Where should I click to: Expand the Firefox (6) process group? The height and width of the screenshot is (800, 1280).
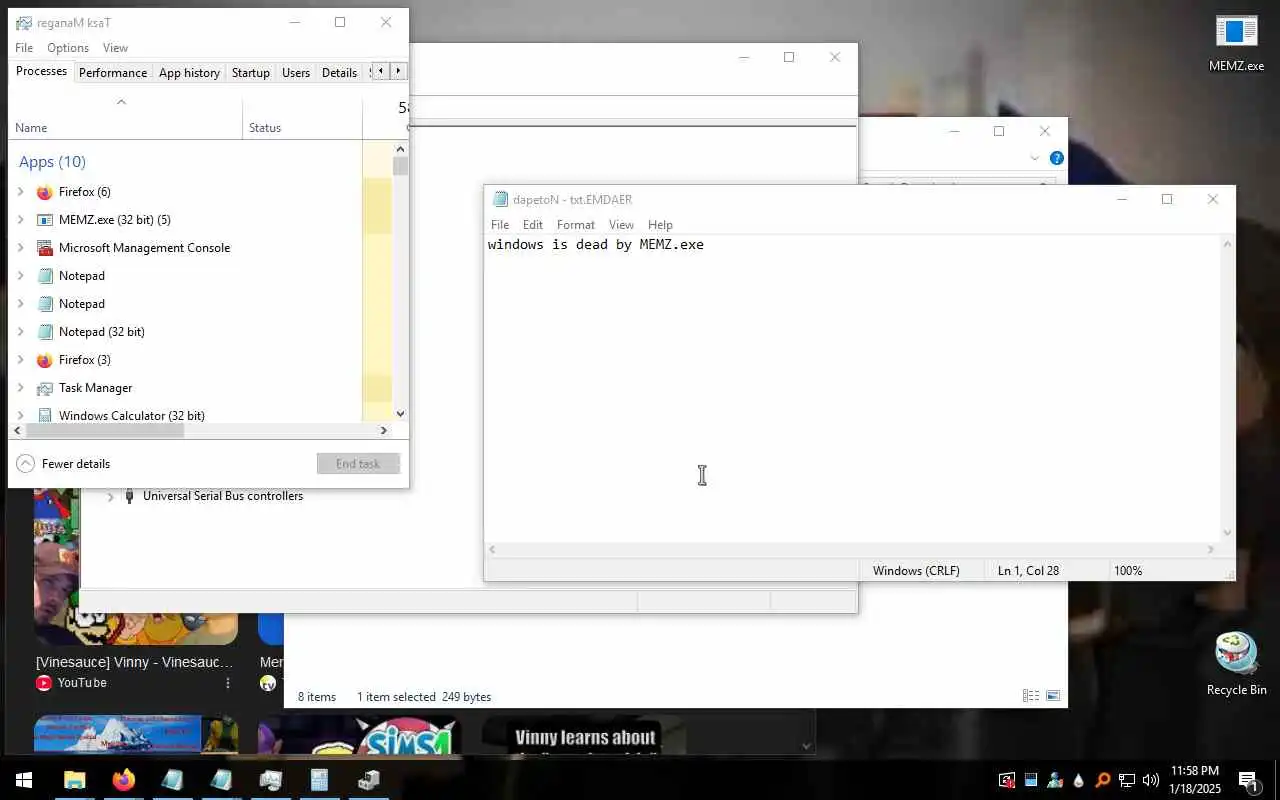[21, 192]
